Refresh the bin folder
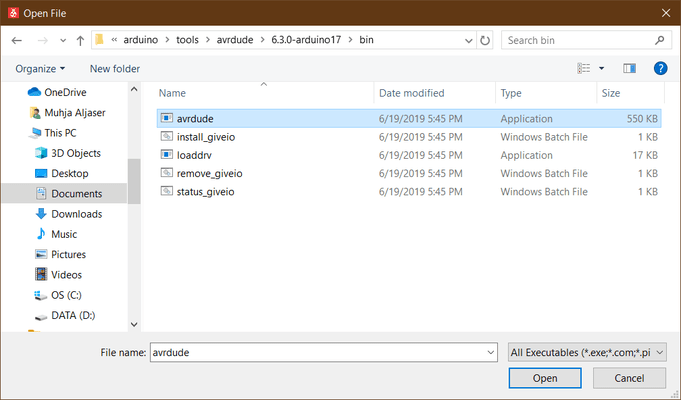Screen dimensions: 681x400 coord(485,40)
